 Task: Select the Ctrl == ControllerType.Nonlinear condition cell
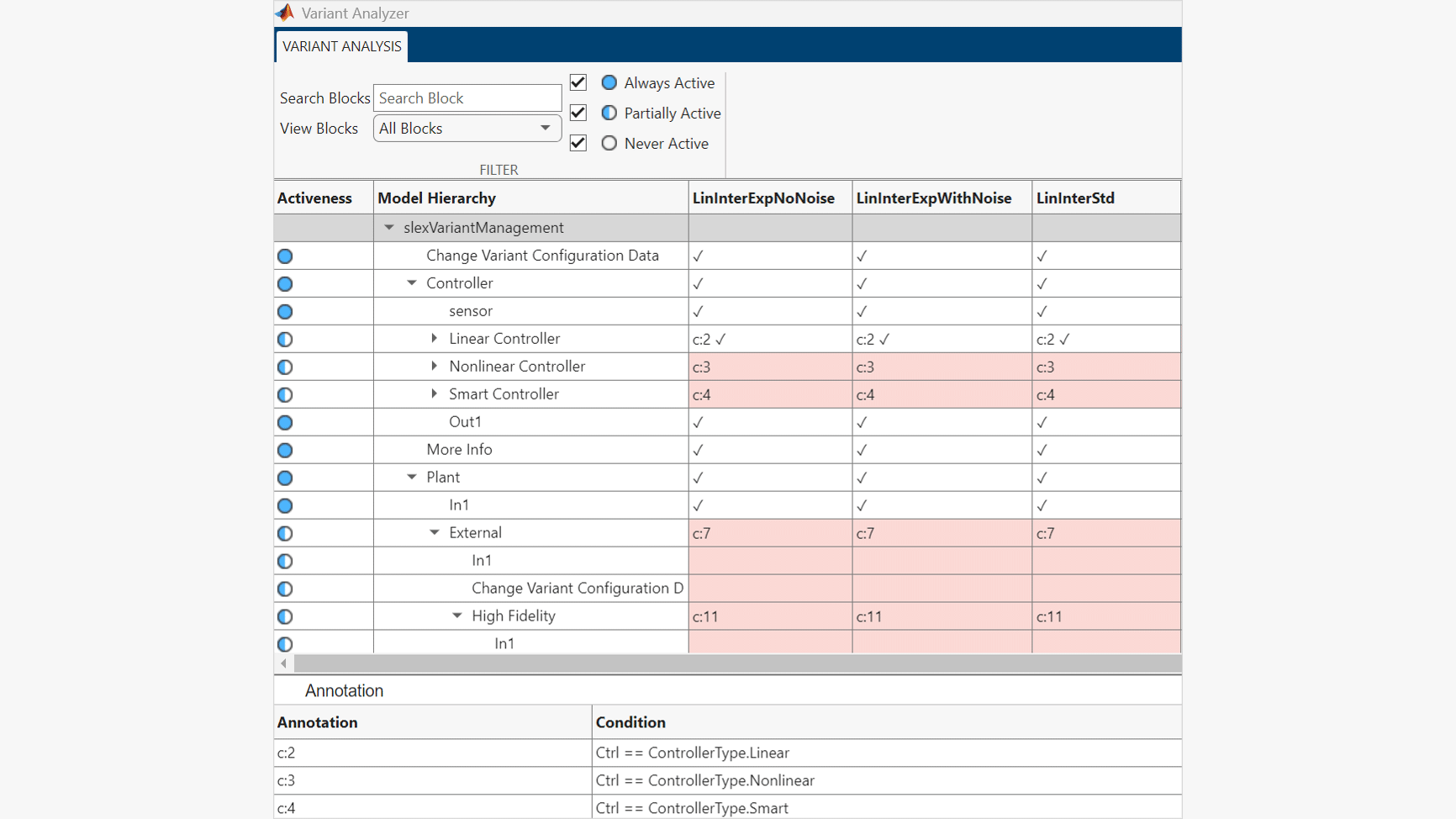(886, 780)
